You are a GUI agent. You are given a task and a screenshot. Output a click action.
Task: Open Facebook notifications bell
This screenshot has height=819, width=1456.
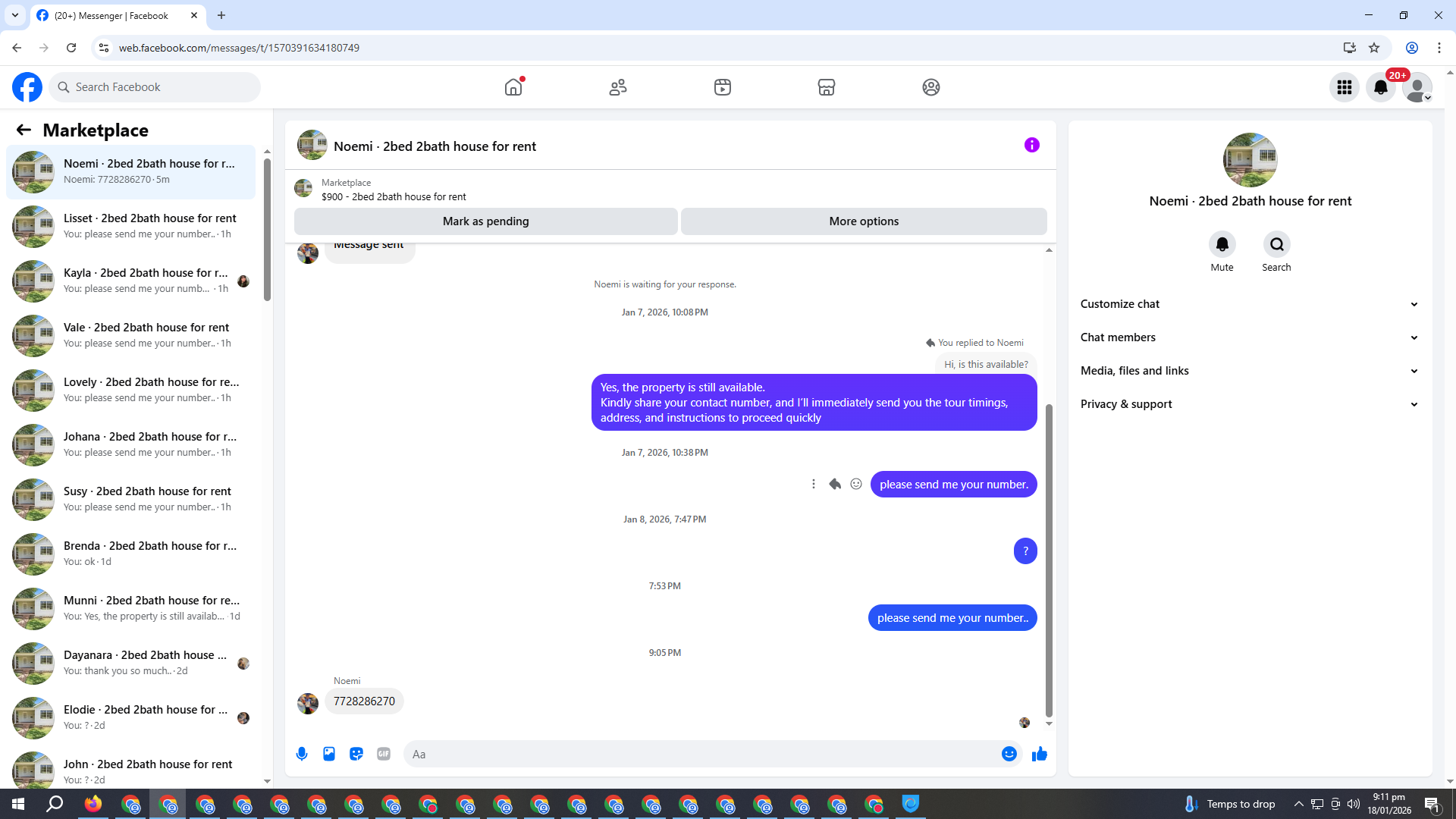(1381, 87)
